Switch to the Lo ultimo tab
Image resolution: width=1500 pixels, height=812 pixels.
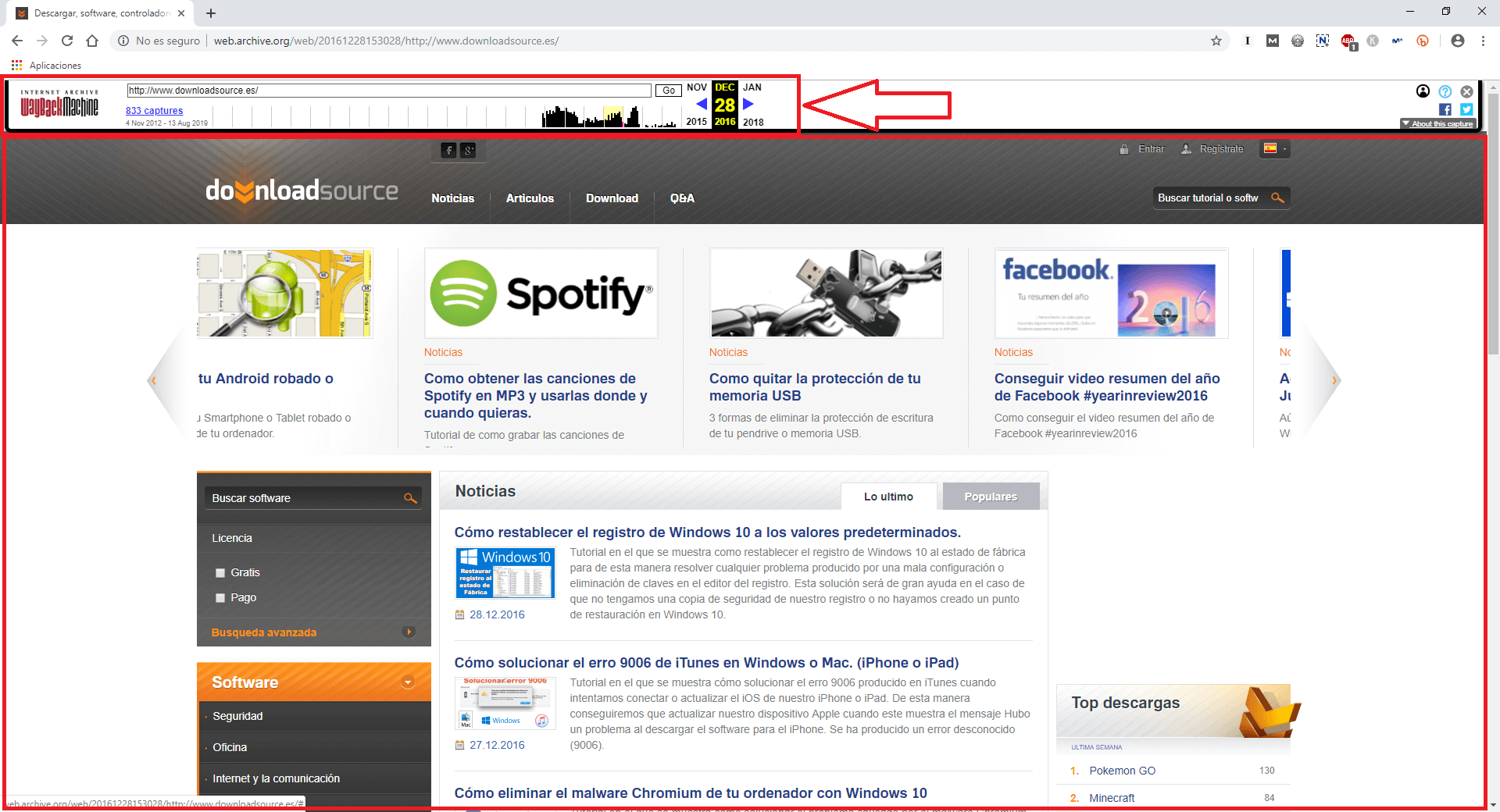[888, 497]
